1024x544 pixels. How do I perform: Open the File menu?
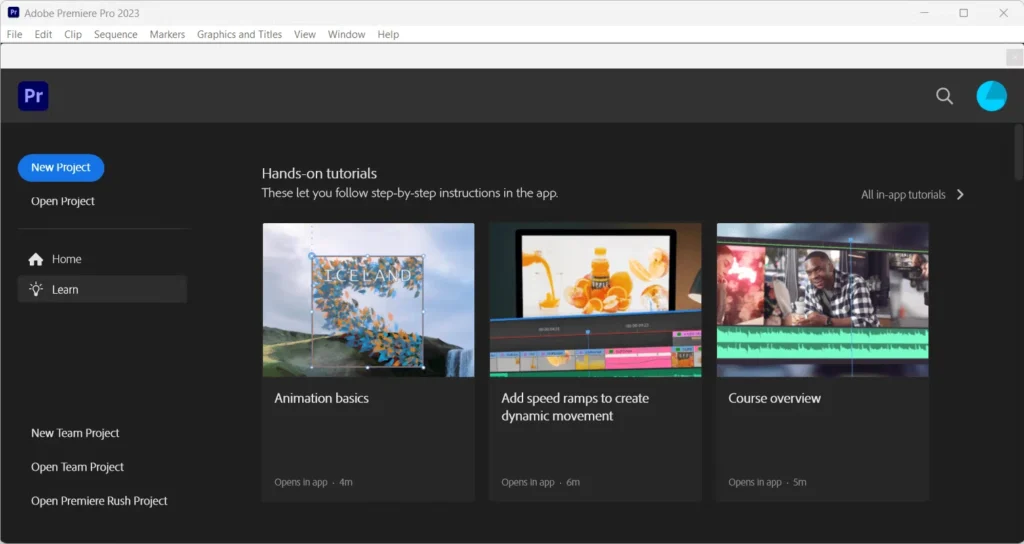(14, 34)
